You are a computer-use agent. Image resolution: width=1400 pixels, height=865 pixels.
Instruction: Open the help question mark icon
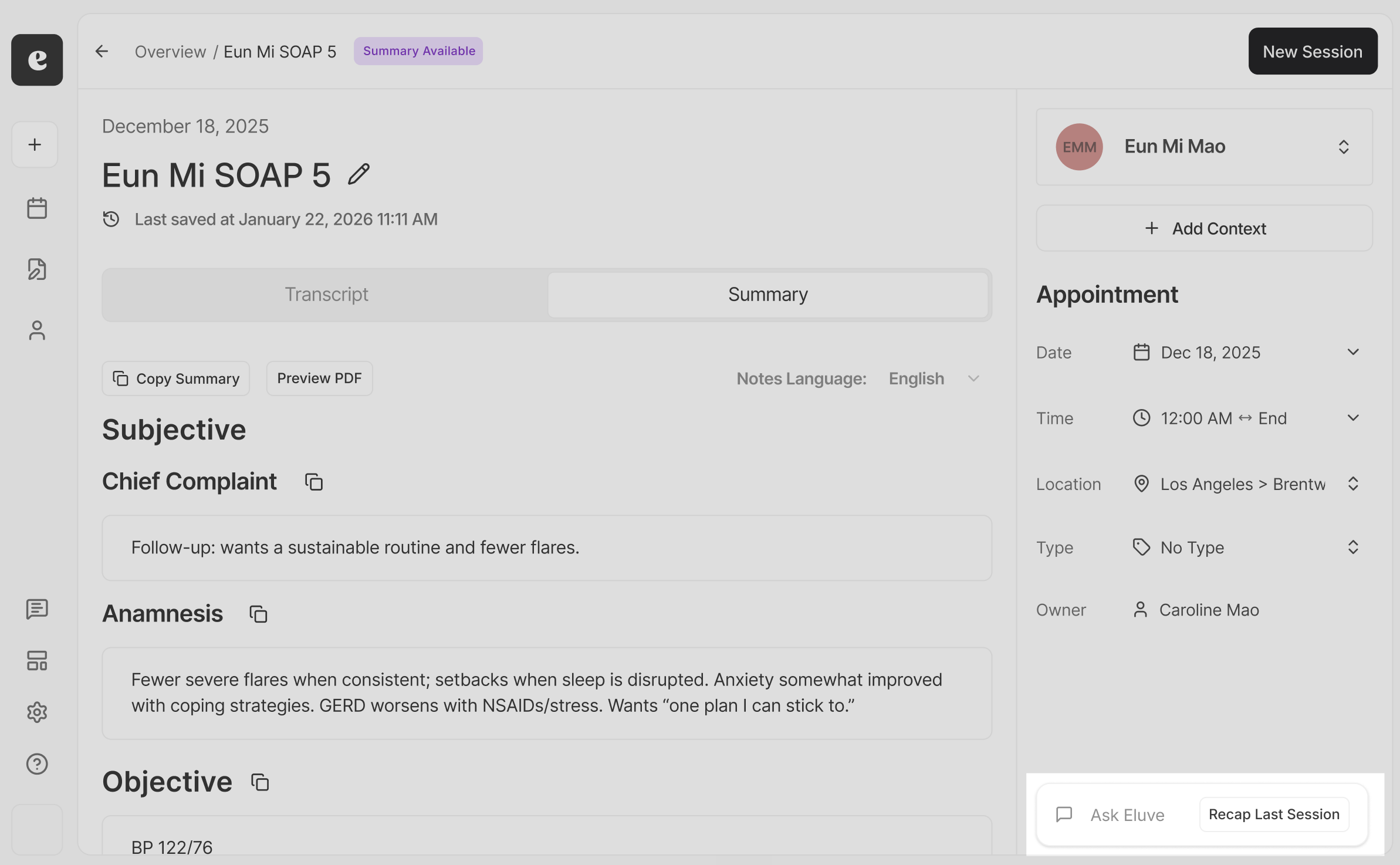(37, 763)
